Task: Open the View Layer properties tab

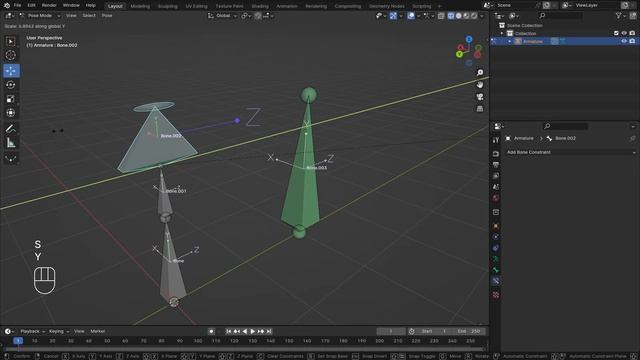Action: click(x=496, y=176)
